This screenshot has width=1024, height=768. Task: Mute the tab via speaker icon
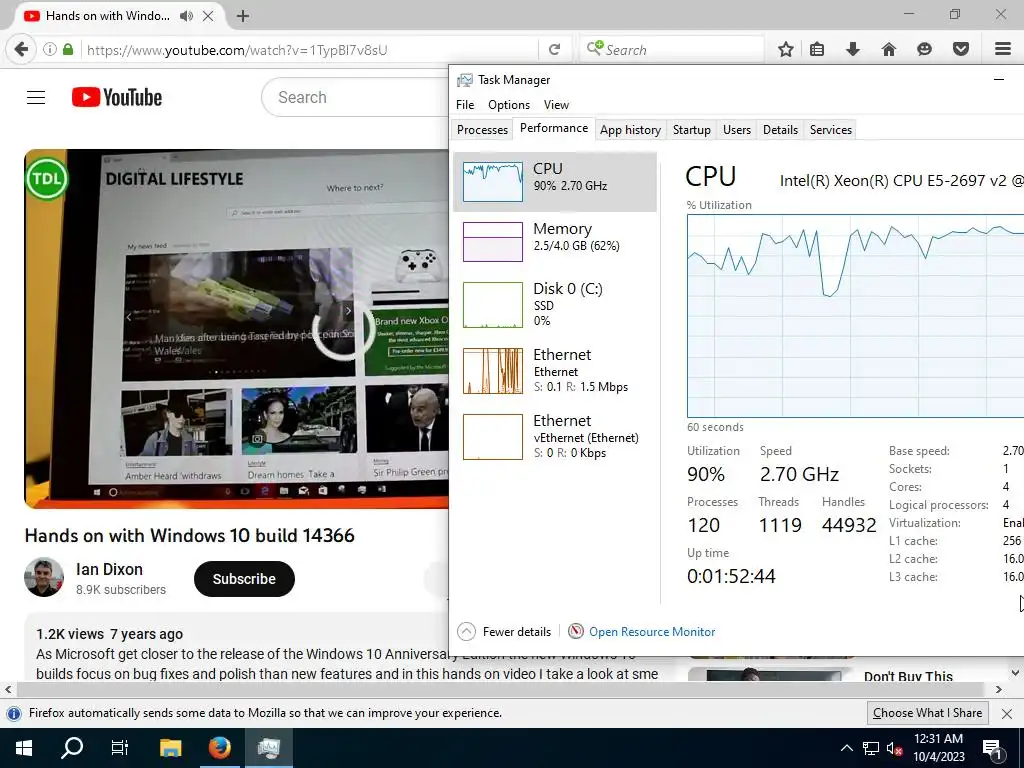187,16
